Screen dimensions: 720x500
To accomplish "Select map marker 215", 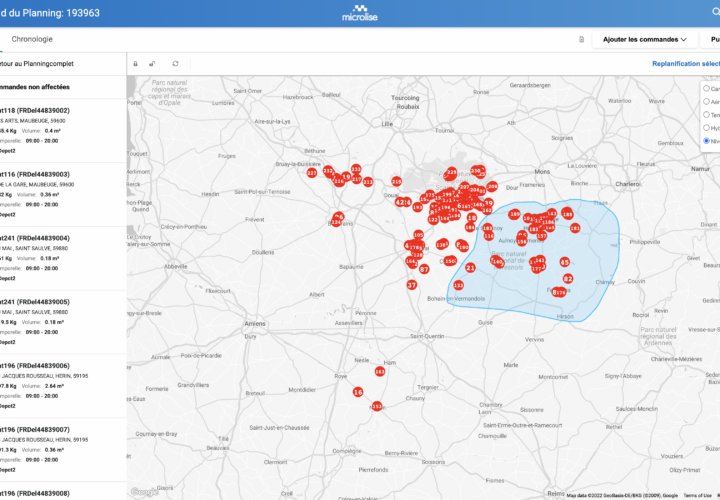I will (397, 182).
